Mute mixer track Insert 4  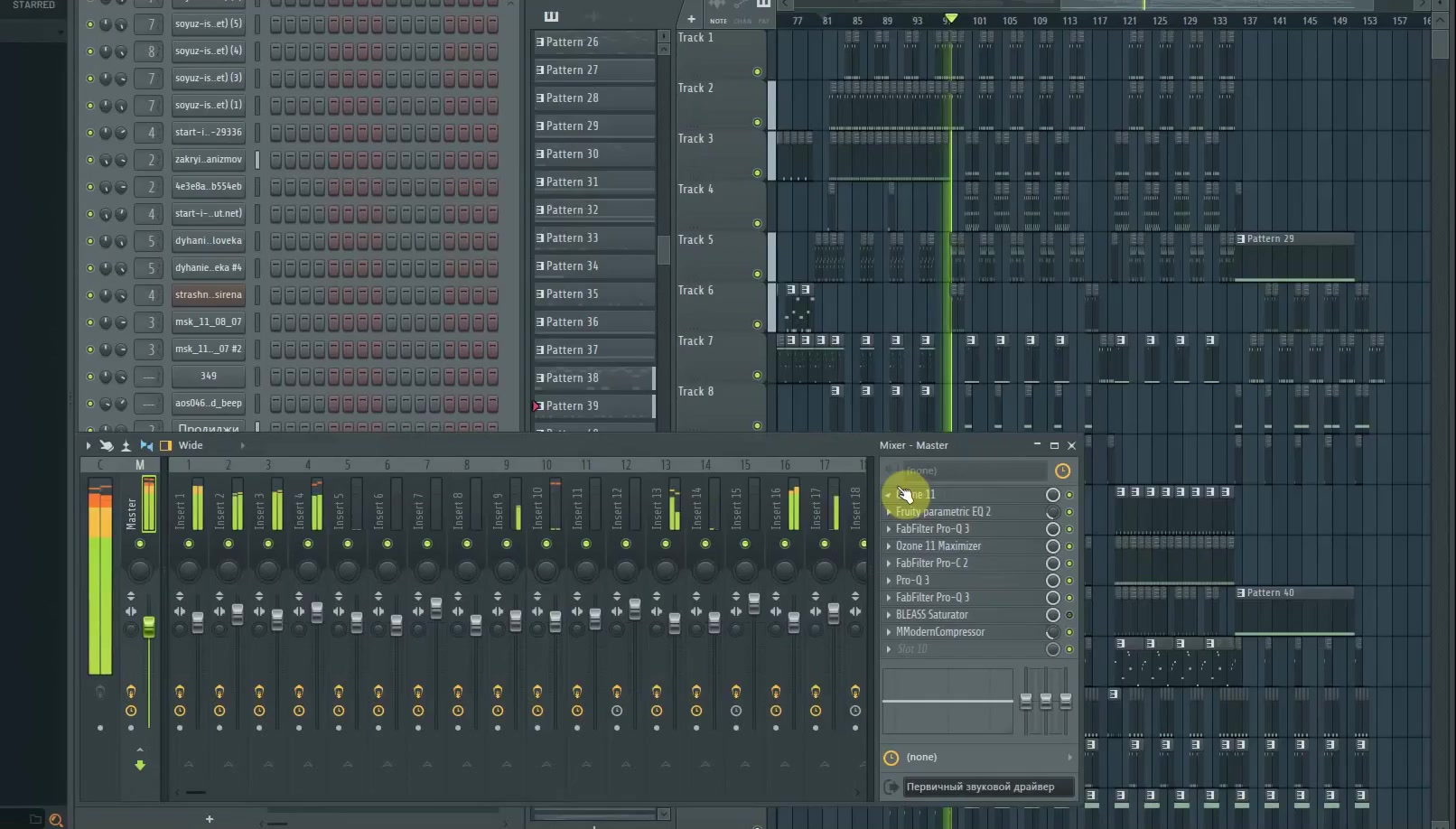pos(308,544)
